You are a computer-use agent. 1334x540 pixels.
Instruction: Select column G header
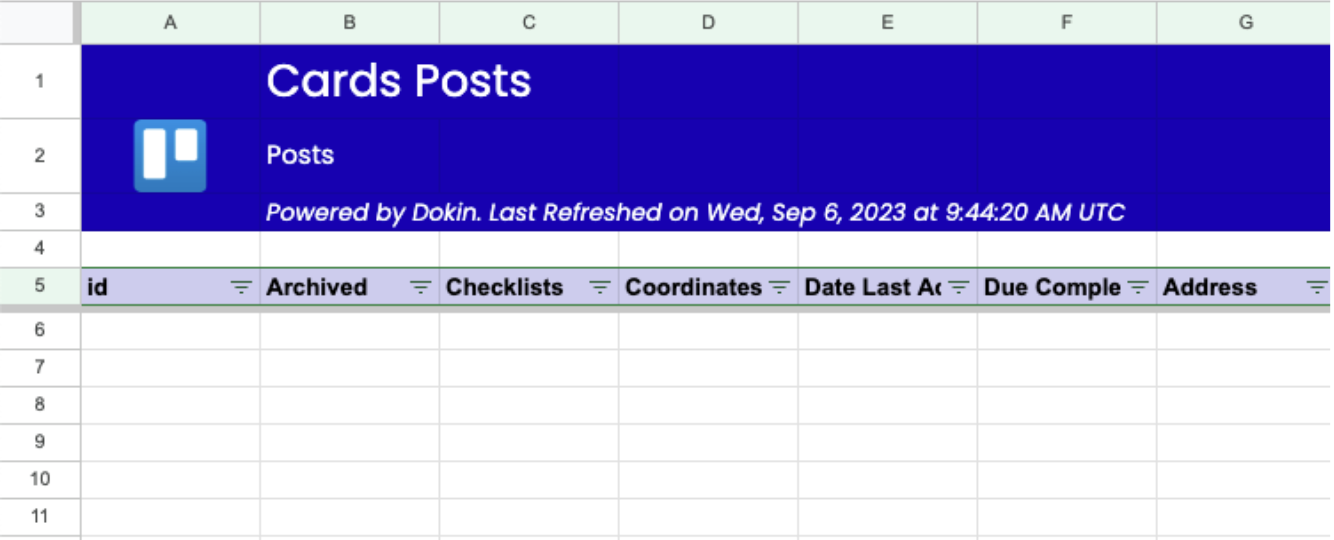pos(1245,22)
